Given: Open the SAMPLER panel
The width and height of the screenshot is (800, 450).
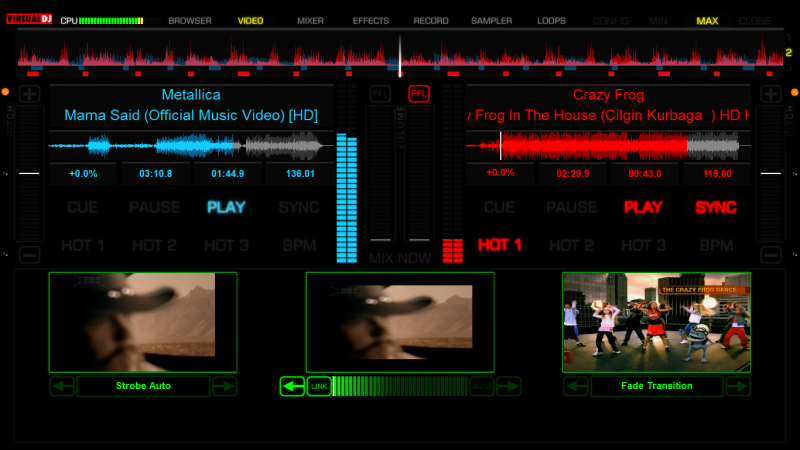Looking at the screenshot, I should tap(491, 21).
